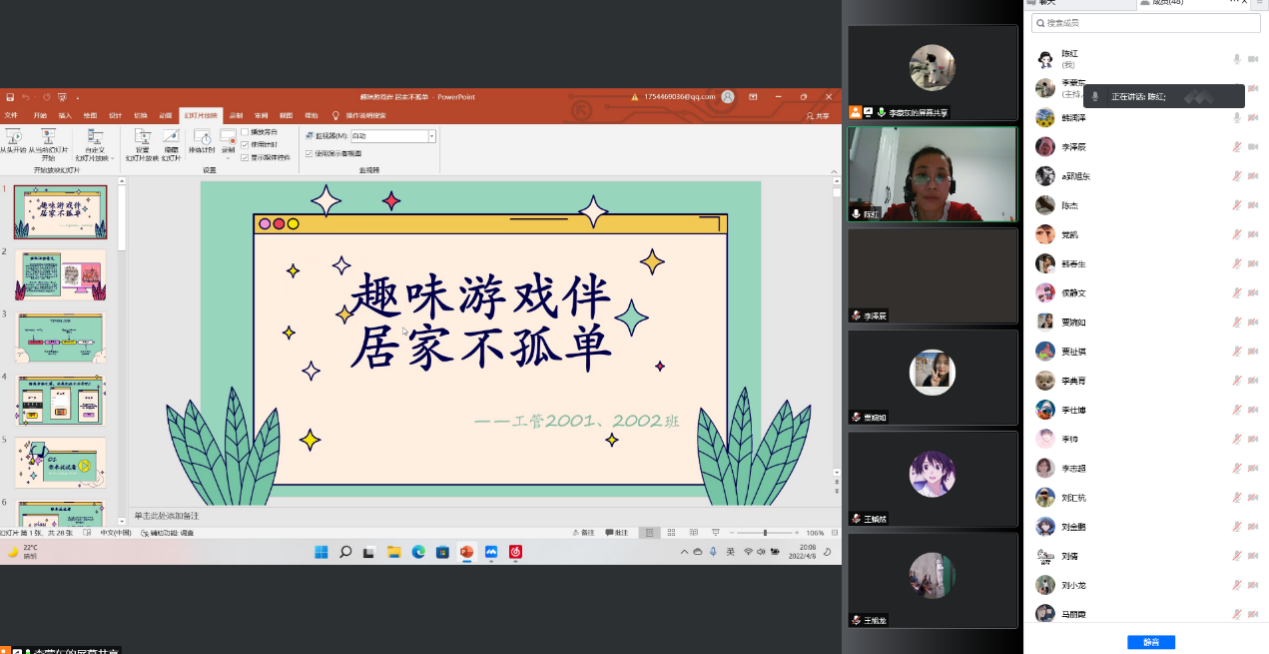This screenshot has width=1269, height=654.
Task: Toggle the Use Timings (使用计时) checkbox
Action: pyautogui.click(x=245, y=144)
